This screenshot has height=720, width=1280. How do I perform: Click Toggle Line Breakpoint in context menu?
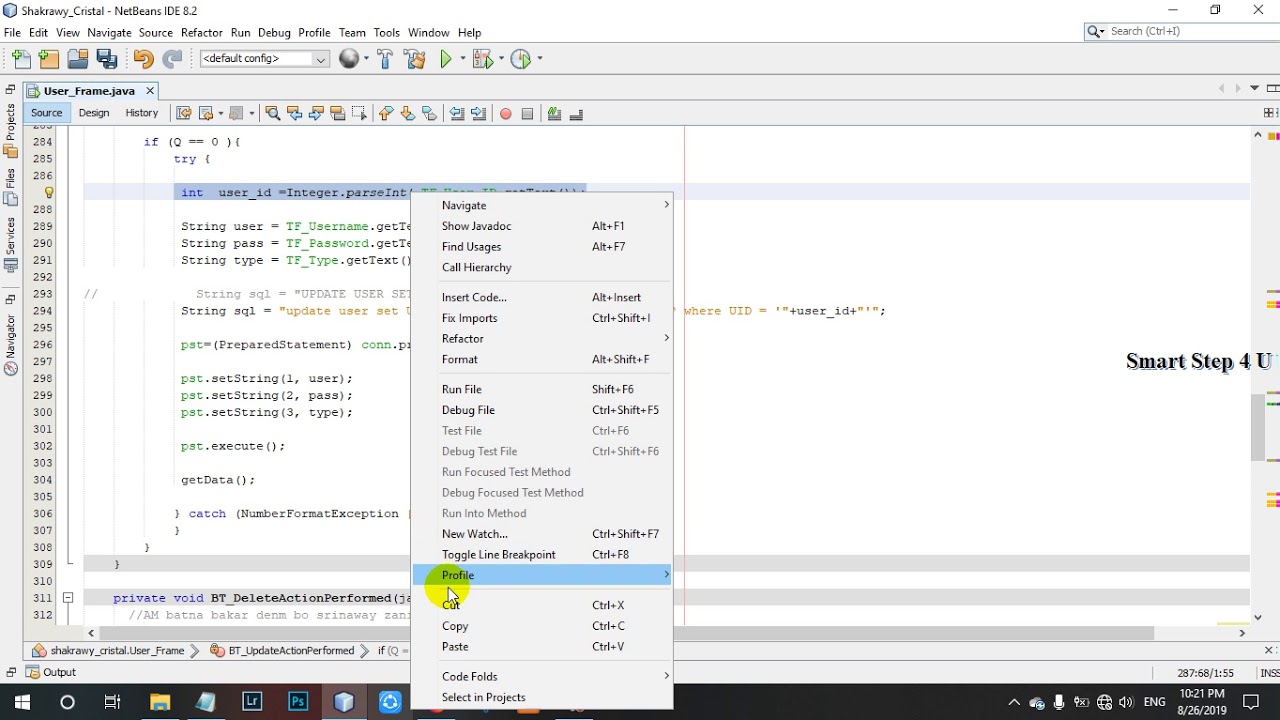543,554
